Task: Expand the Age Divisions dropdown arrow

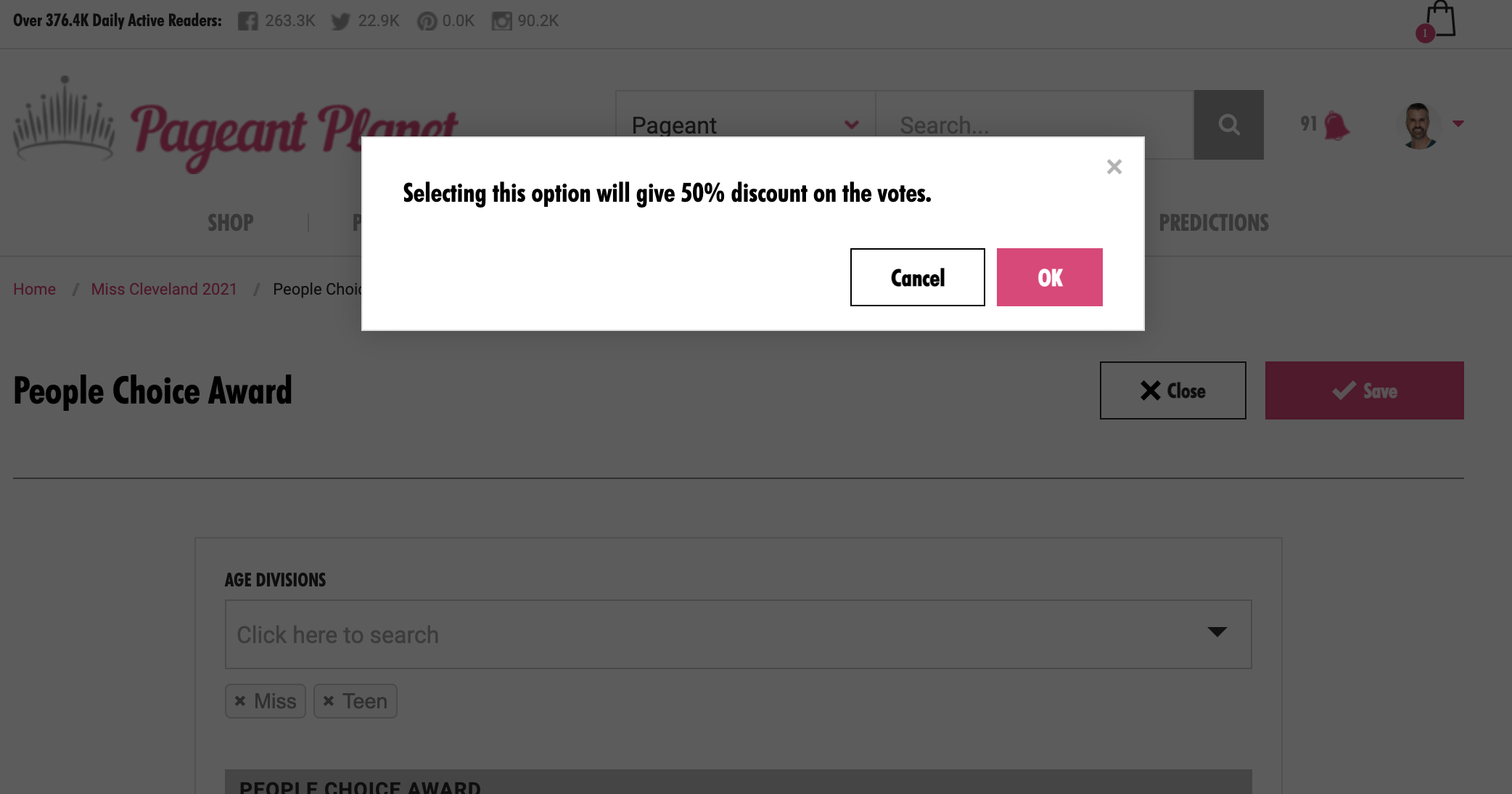Action: tap(1217, 632)
